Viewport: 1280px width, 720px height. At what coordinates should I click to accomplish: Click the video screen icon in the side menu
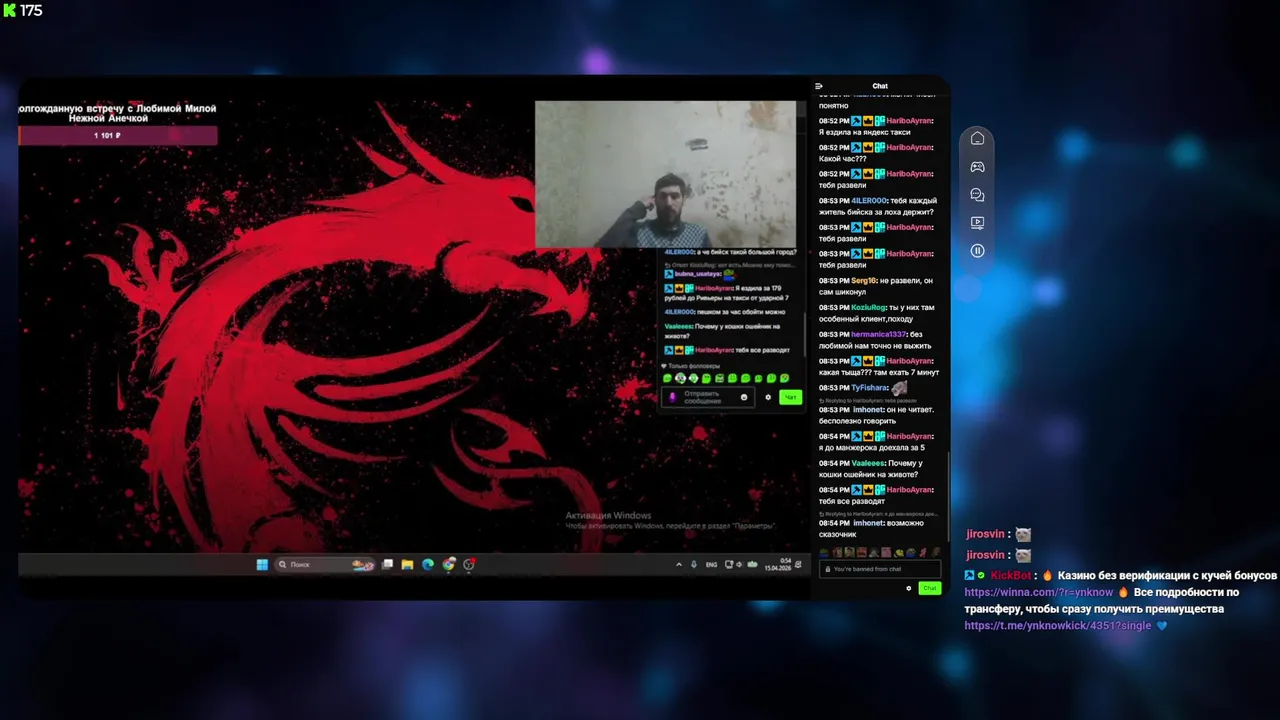(x=978, y=223)
